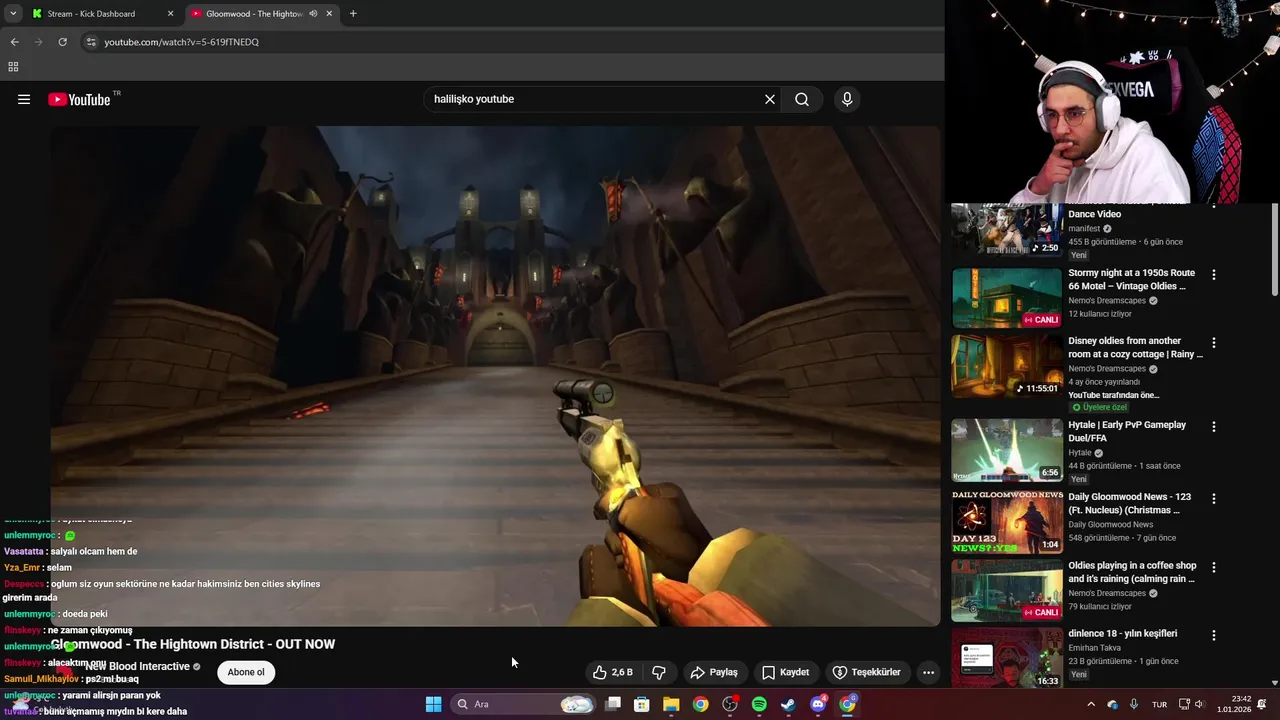The image size is (1280, 720).
Task: Click the Paylaş share button
Action: 714,672
